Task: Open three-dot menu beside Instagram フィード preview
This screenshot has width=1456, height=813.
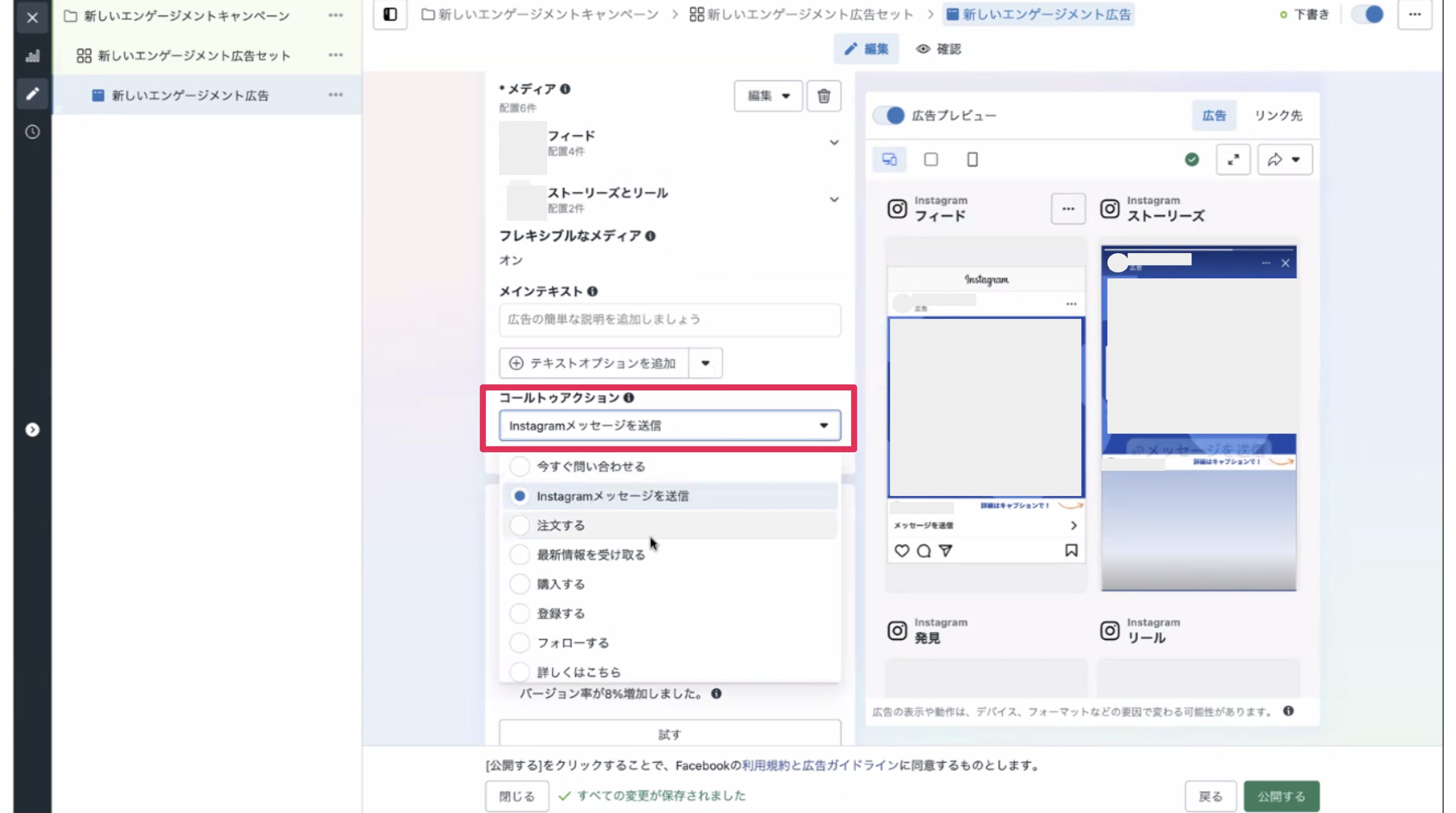Action: (1068, 209)
